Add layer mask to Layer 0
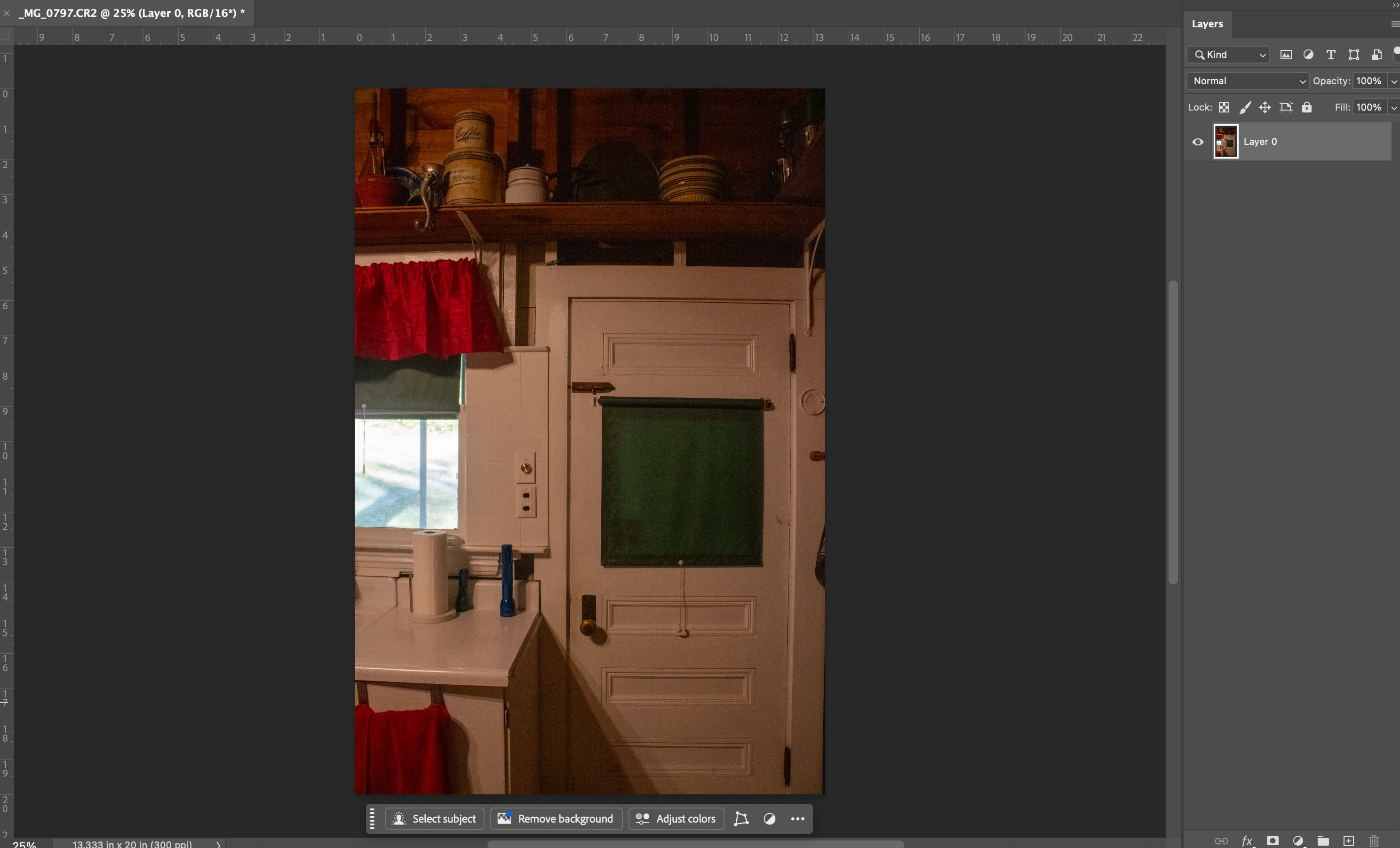Viewport: 1400px width, 848px height. click(1273, 840)
